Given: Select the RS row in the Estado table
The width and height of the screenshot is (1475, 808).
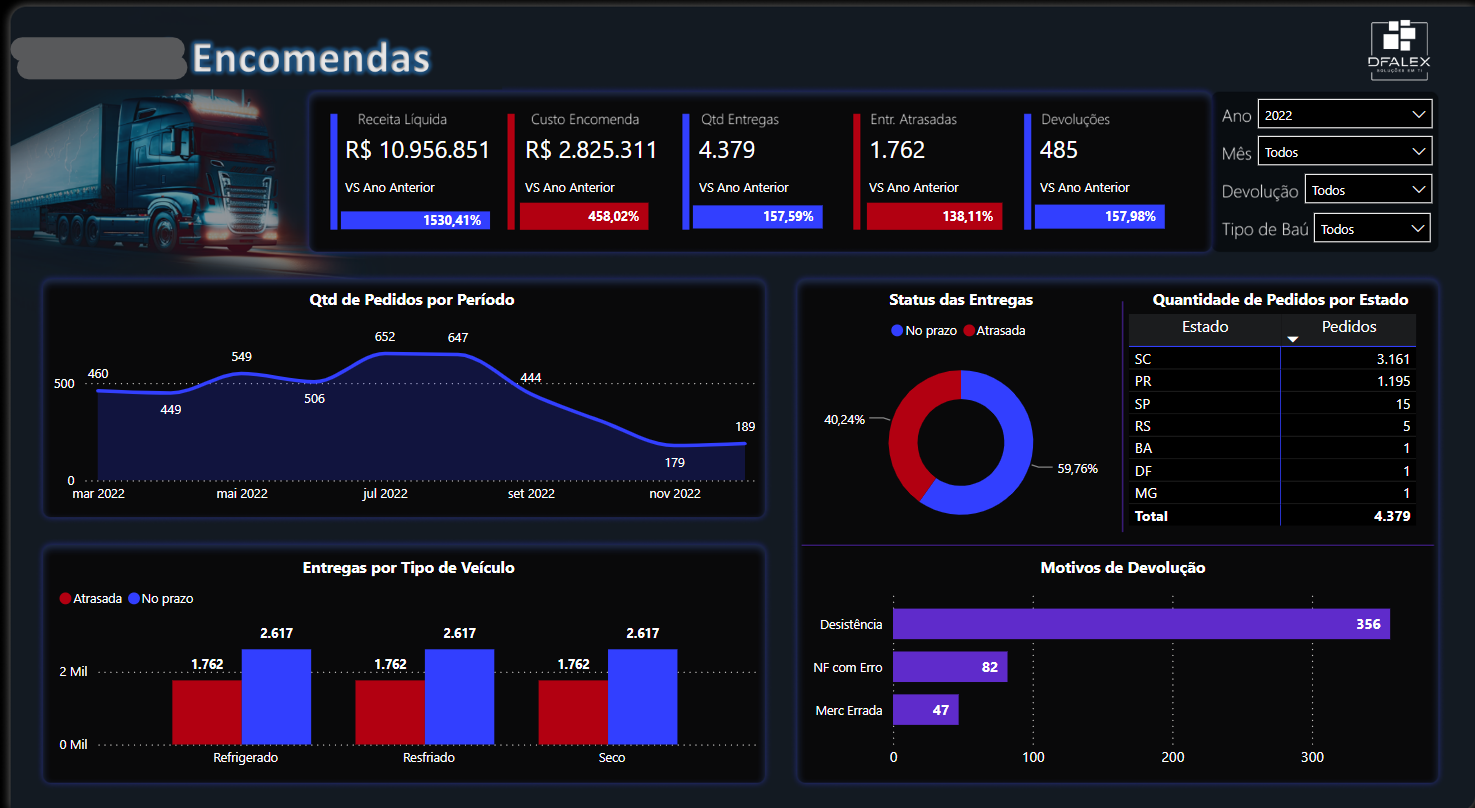Looking at the screenshot, I should (1272, 426).
